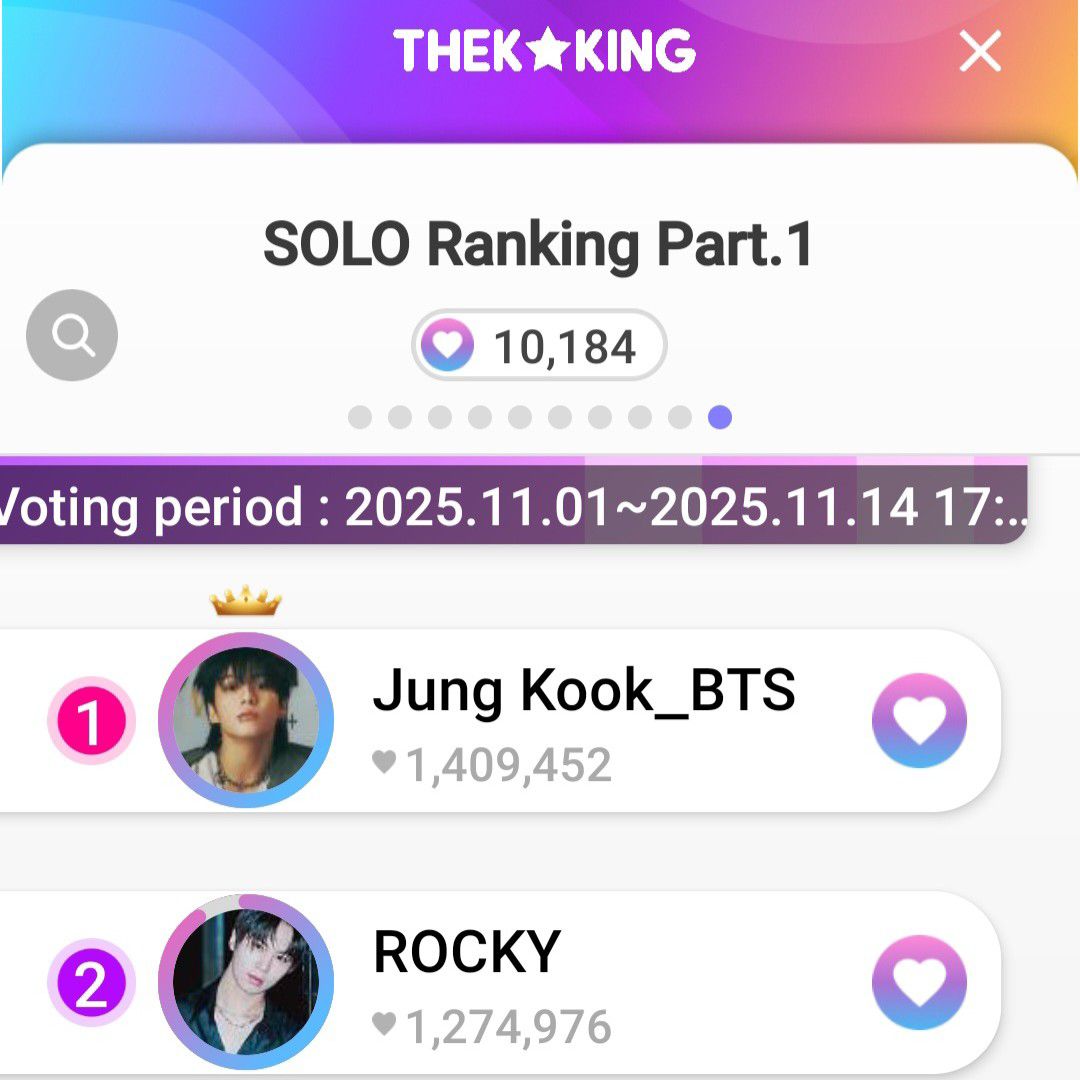Viewport: 1080px width, 1080px height.
Task: Tap the gold crown icon
Action: click(246, 602)
